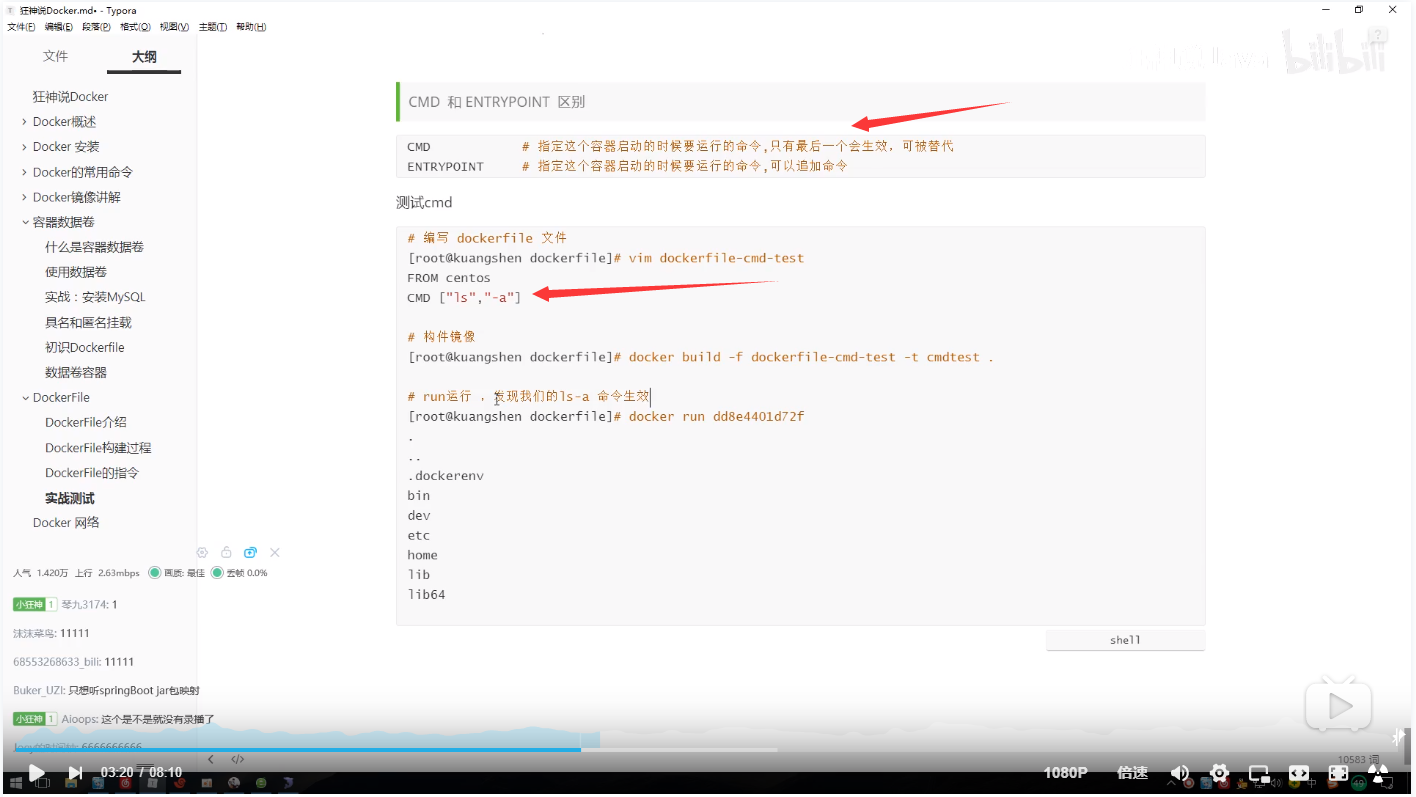Go to 具名和匿名挂载 section
Image resolution: width=1416 pixels, height=797 pixels.
88,322
